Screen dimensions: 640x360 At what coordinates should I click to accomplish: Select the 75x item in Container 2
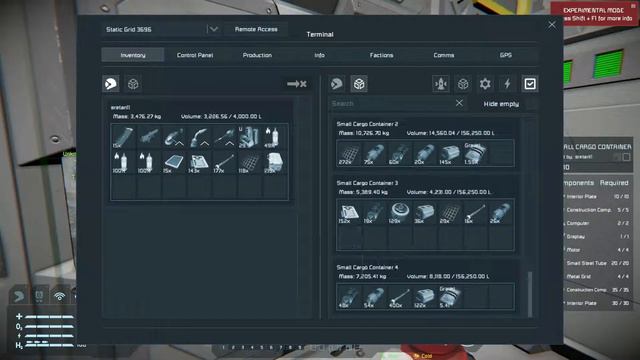coord(374,153)
